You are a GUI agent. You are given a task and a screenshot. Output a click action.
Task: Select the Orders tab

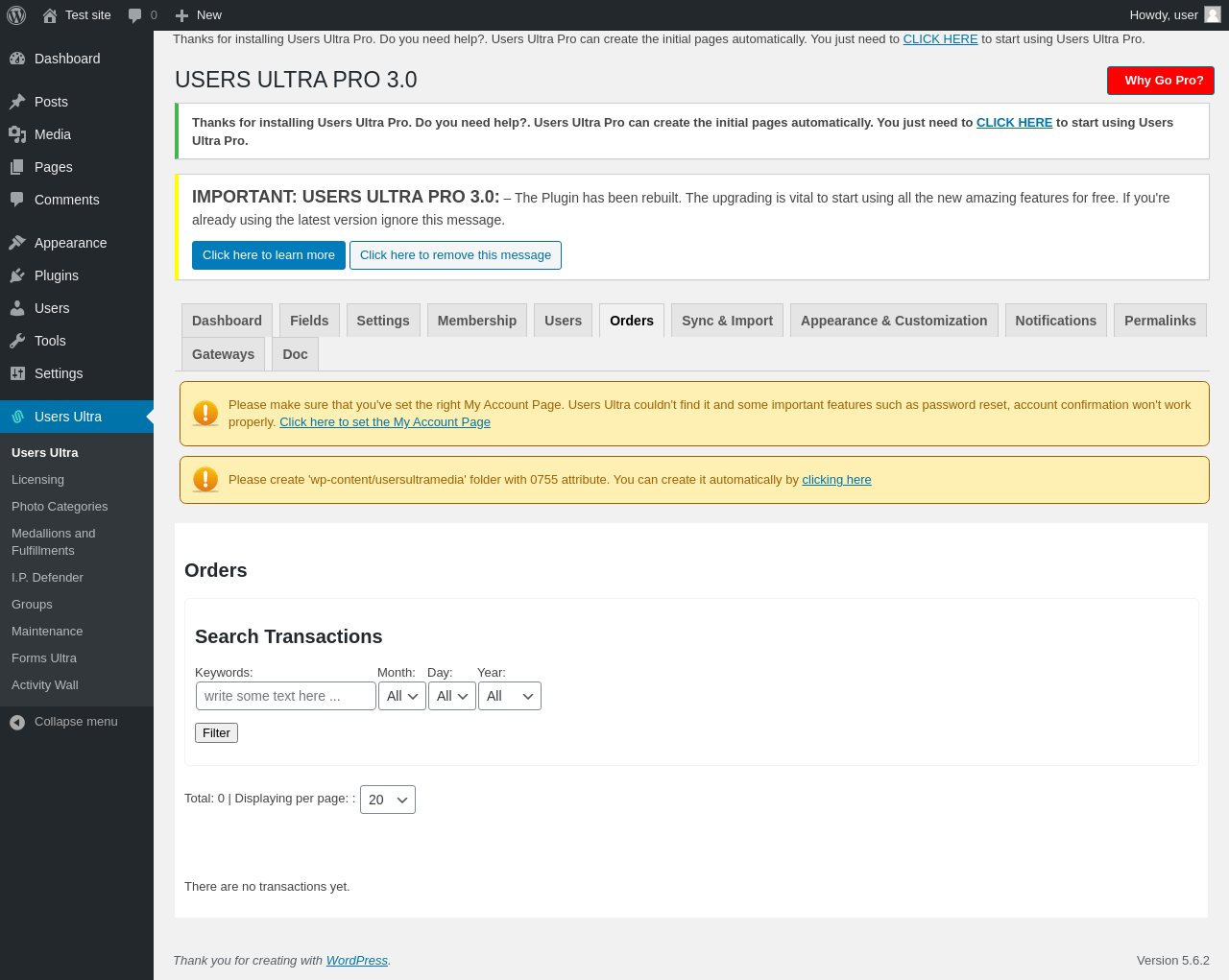[x=632, y=321]
